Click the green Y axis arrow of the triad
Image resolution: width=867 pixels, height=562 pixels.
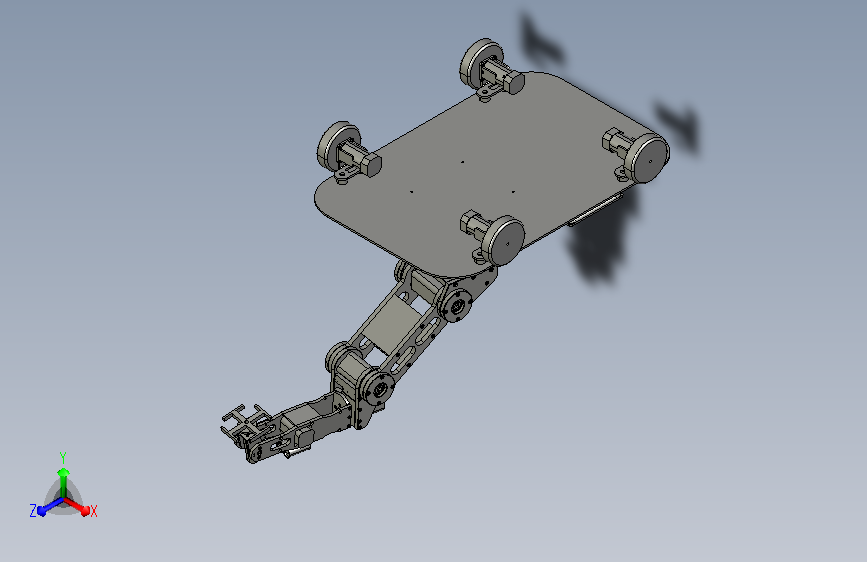click(x=63, y=482)
